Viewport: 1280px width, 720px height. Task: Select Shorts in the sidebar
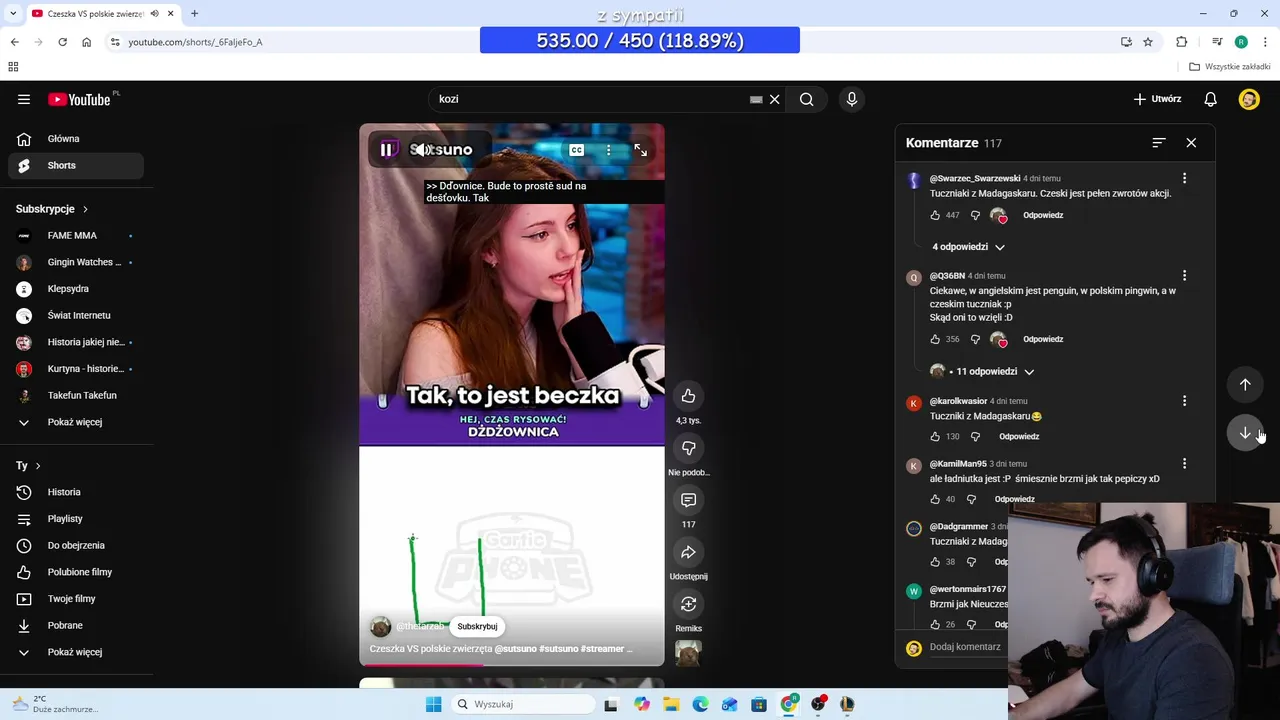(x=76, y=166)
